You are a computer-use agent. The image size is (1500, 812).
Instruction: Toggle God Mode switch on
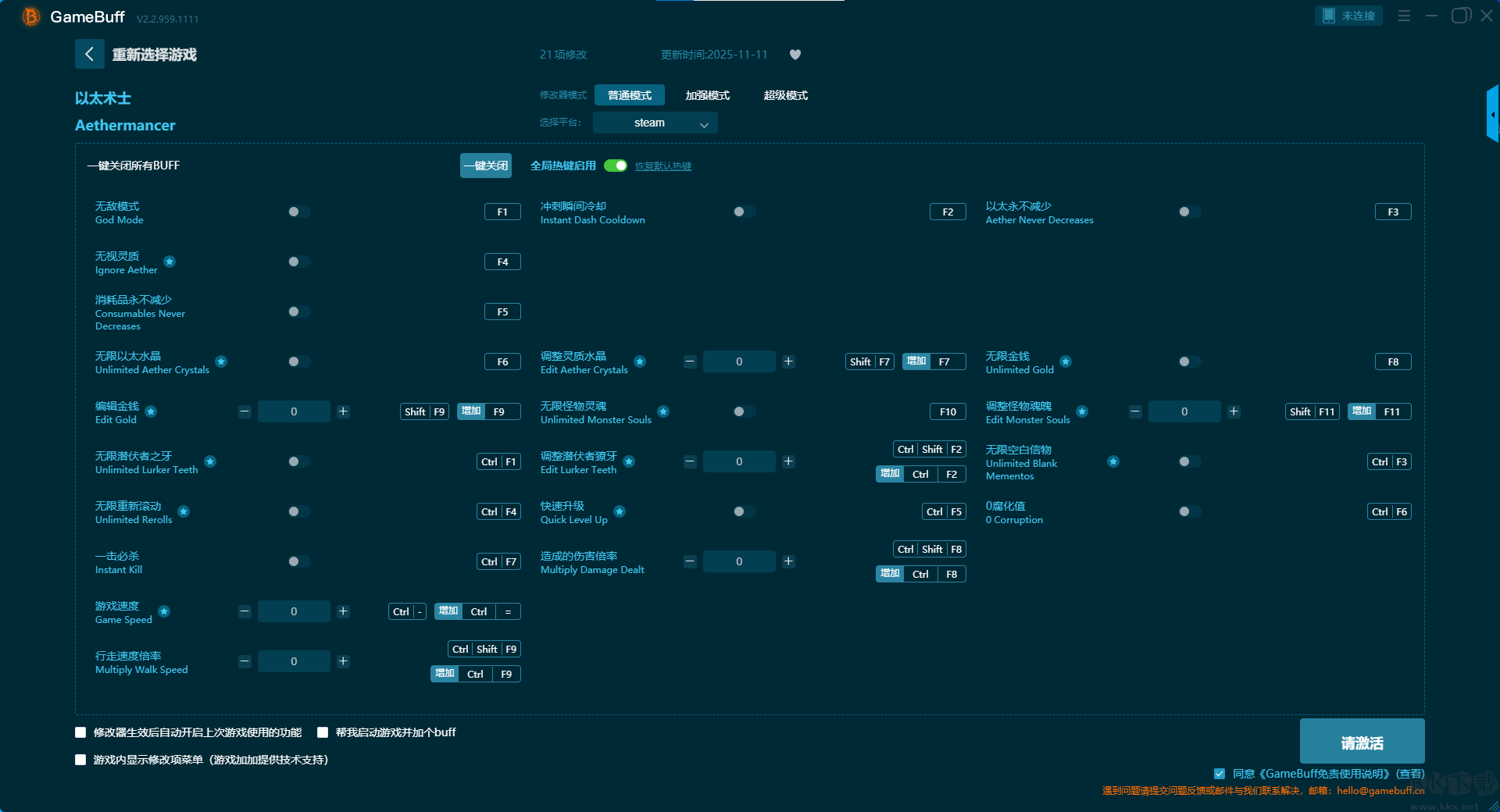pos(298,212)
